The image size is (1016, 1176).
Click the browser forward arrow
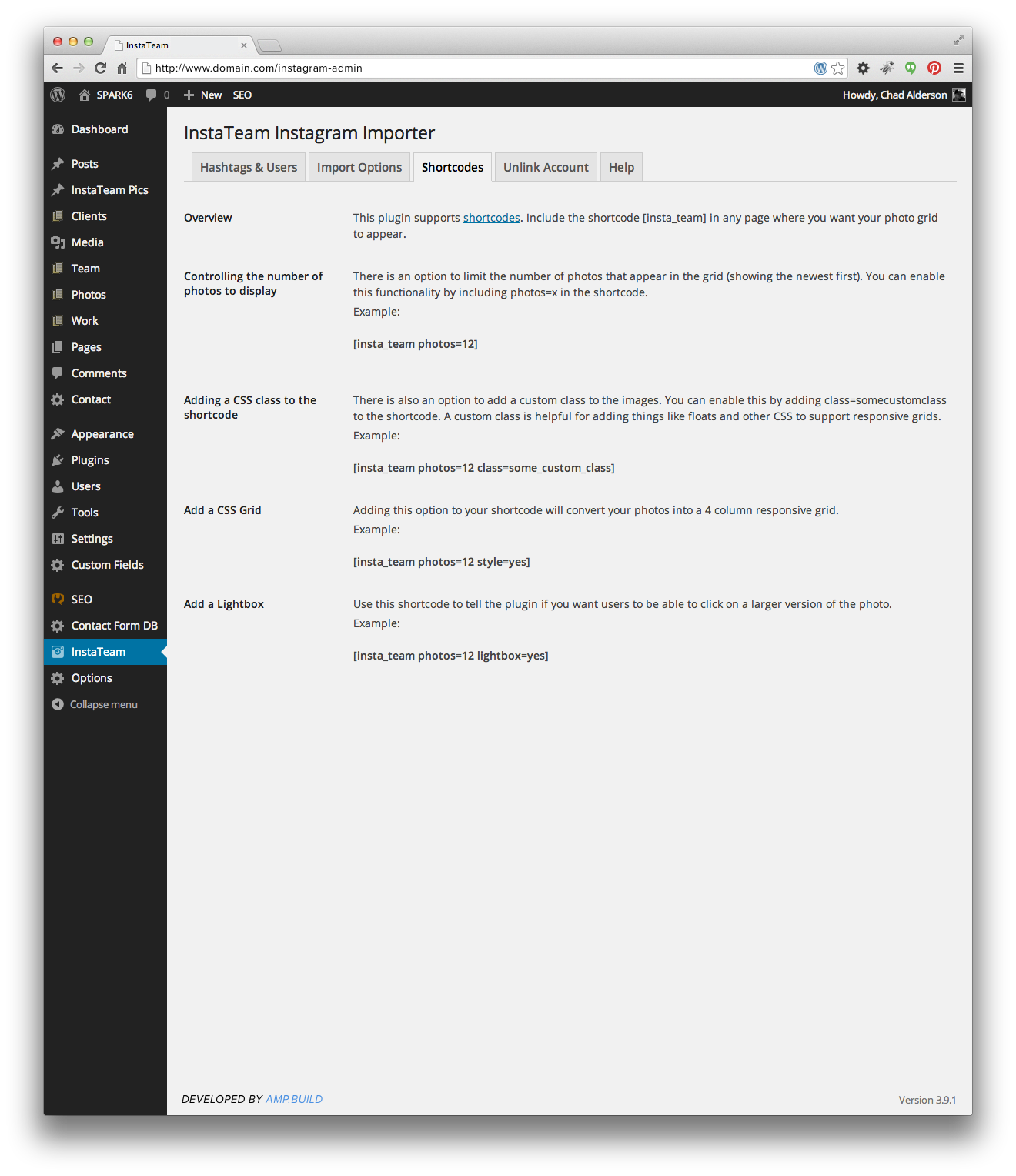pyautogui.click(x=79, y=68)
